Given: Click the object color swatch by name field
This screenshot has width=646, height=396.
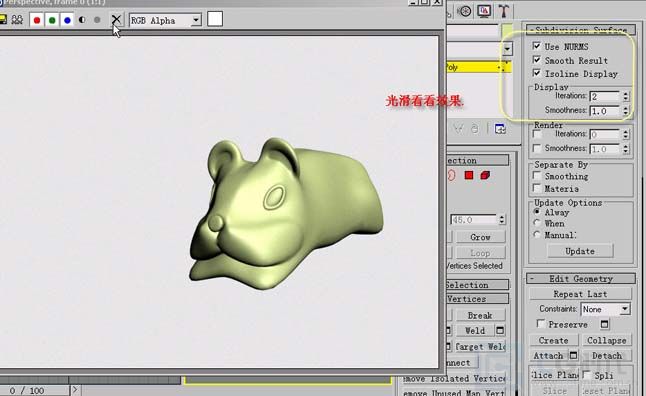Looking at the screenshot, I should (x=507, y=31).
